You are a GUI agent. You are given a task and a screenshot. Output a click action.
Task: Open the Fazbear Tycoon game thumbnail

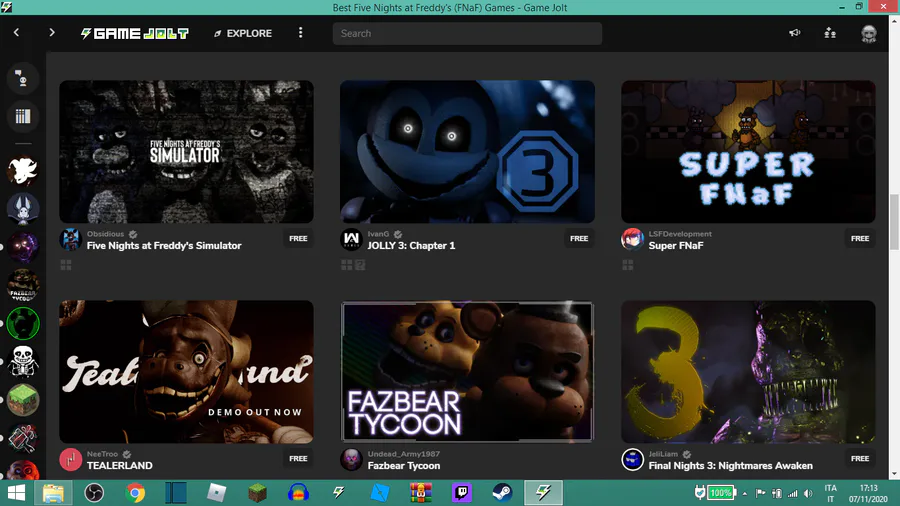[467, 372]
